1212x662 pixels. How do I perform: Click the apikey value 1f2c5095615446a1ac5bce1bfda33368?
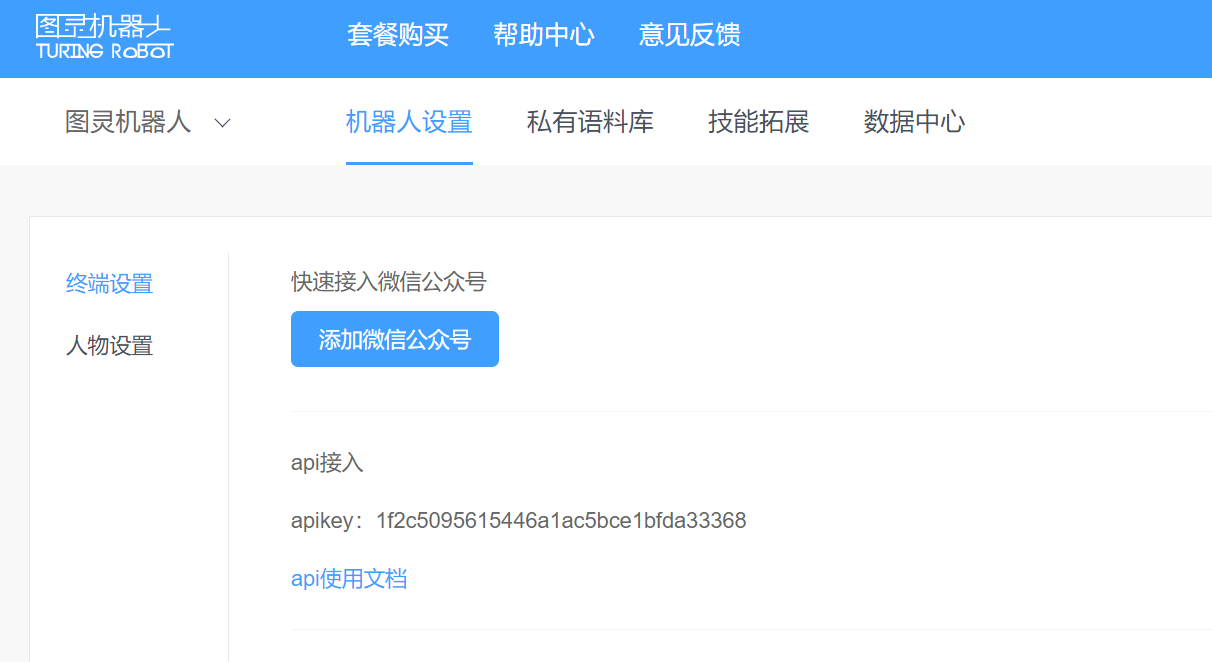coord(561,520)
